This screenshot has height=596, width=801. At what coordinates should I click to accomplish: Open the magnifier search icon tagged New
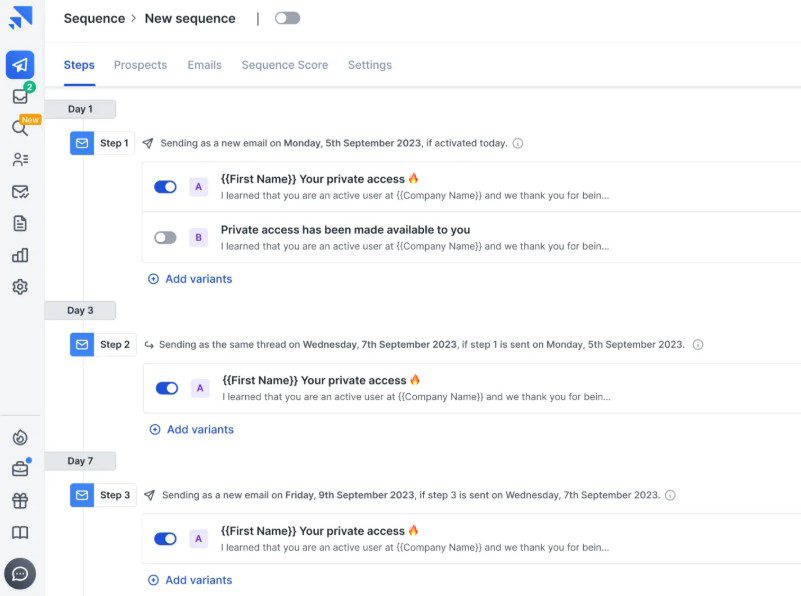click(x=21, y=127)
